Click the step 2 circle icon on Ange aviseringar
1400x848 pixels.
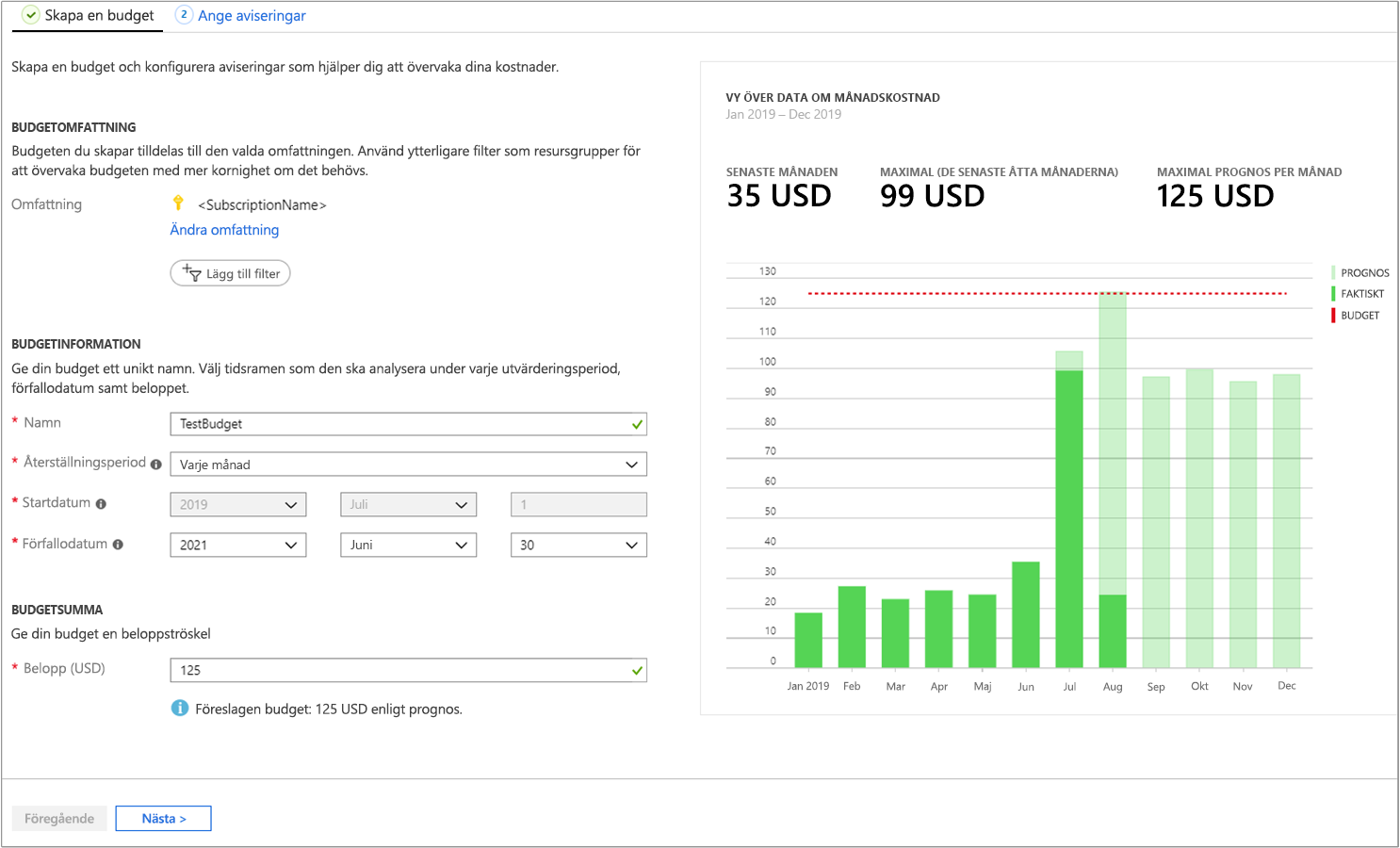[184, 15]
